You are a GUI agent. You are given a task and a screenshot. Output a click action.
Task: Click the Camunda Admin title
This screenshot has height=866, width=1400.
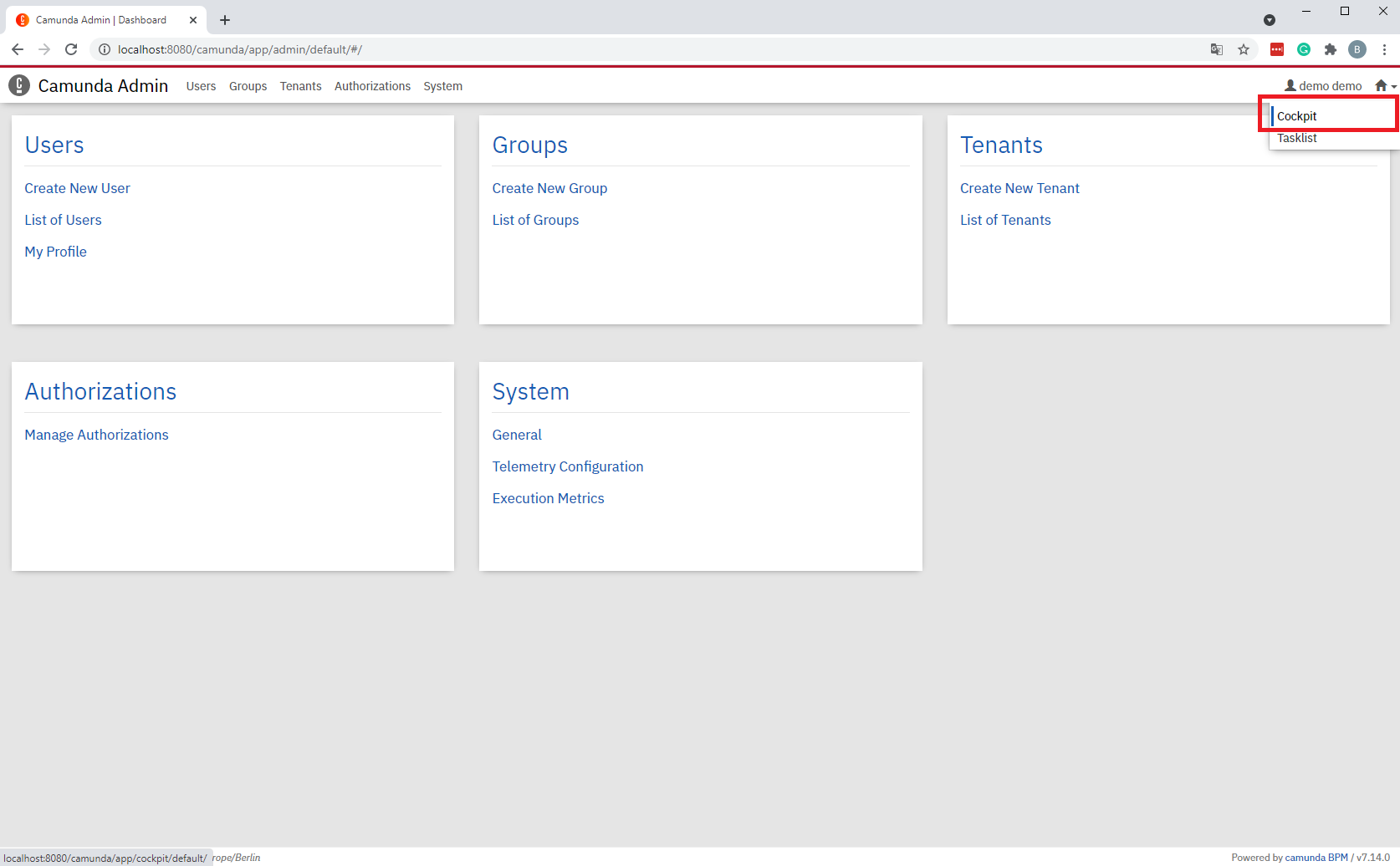[x=103, y=86]
